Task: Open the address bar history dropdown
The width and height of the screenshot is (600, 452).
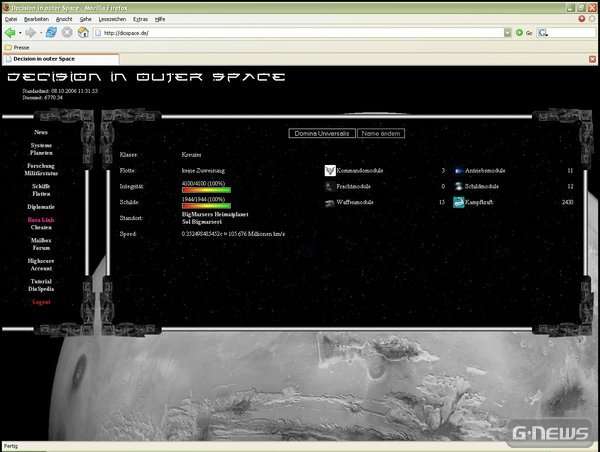Action: point(507,33)
